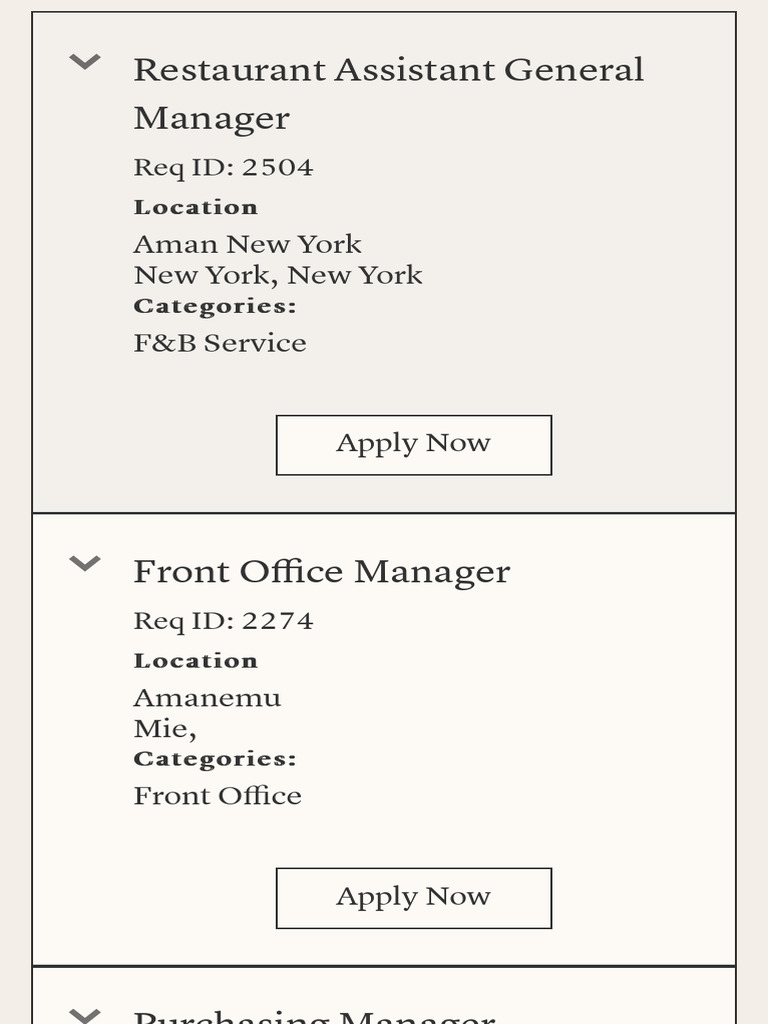Click the Amanemu location text
This screenshot has width=768, height=1024.
tap(207, 698)
